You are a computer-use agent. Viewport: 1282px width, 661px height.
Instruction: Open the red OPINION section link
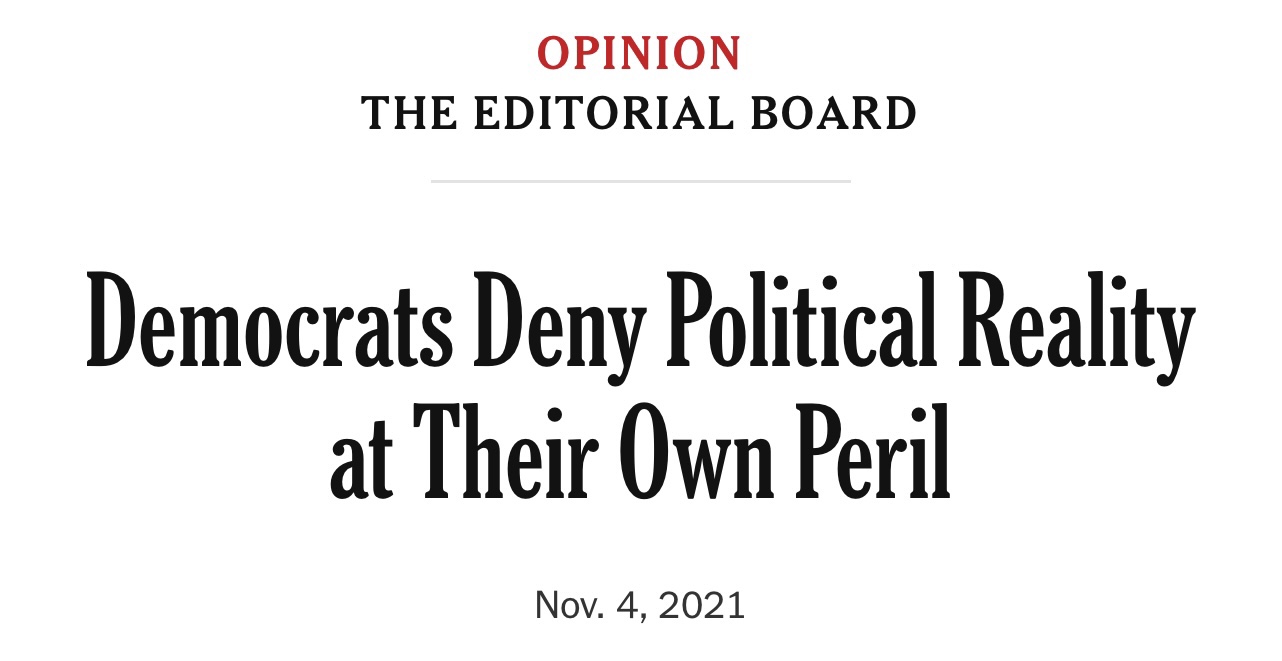[640, 53]
